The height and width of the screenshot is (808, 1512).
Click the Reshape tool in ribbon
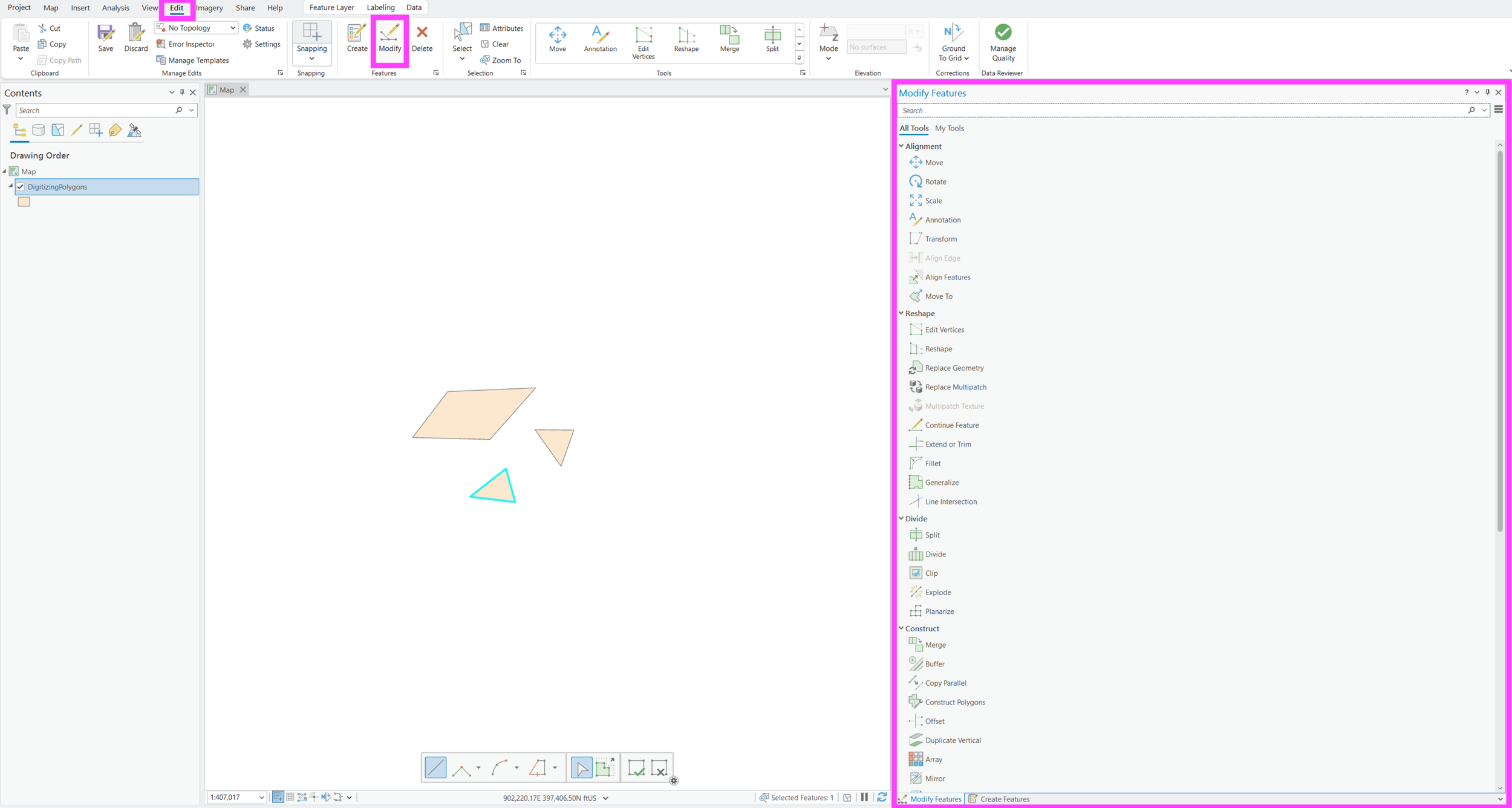(686, 39)
